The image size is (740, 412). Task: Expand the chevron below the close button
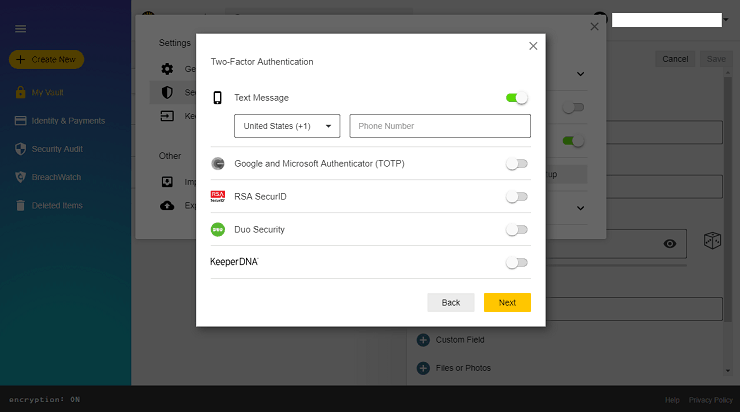(580, 74)
